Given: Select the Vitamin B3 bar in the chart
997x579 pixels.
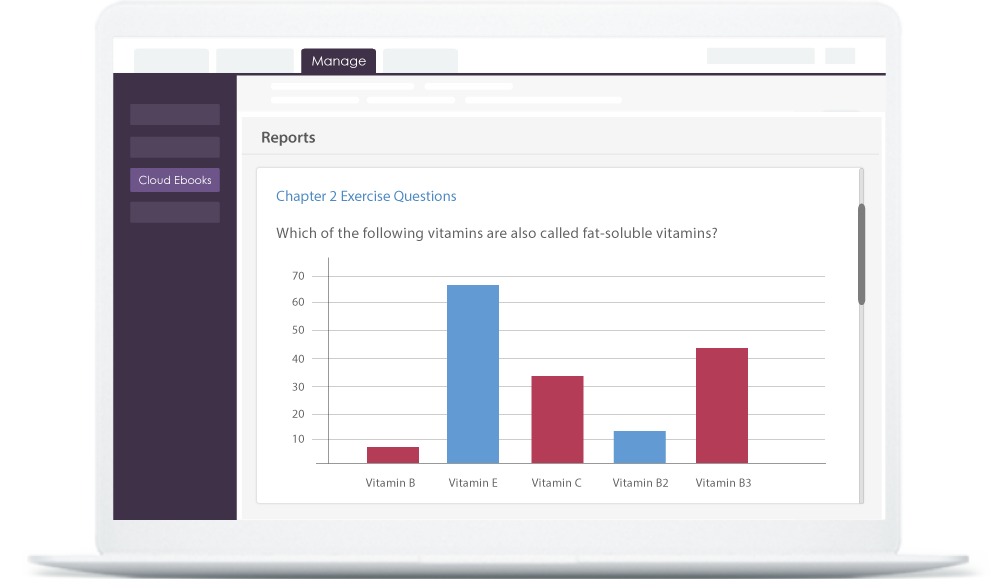Looking at the screenshot, I should tap(722, 405).
